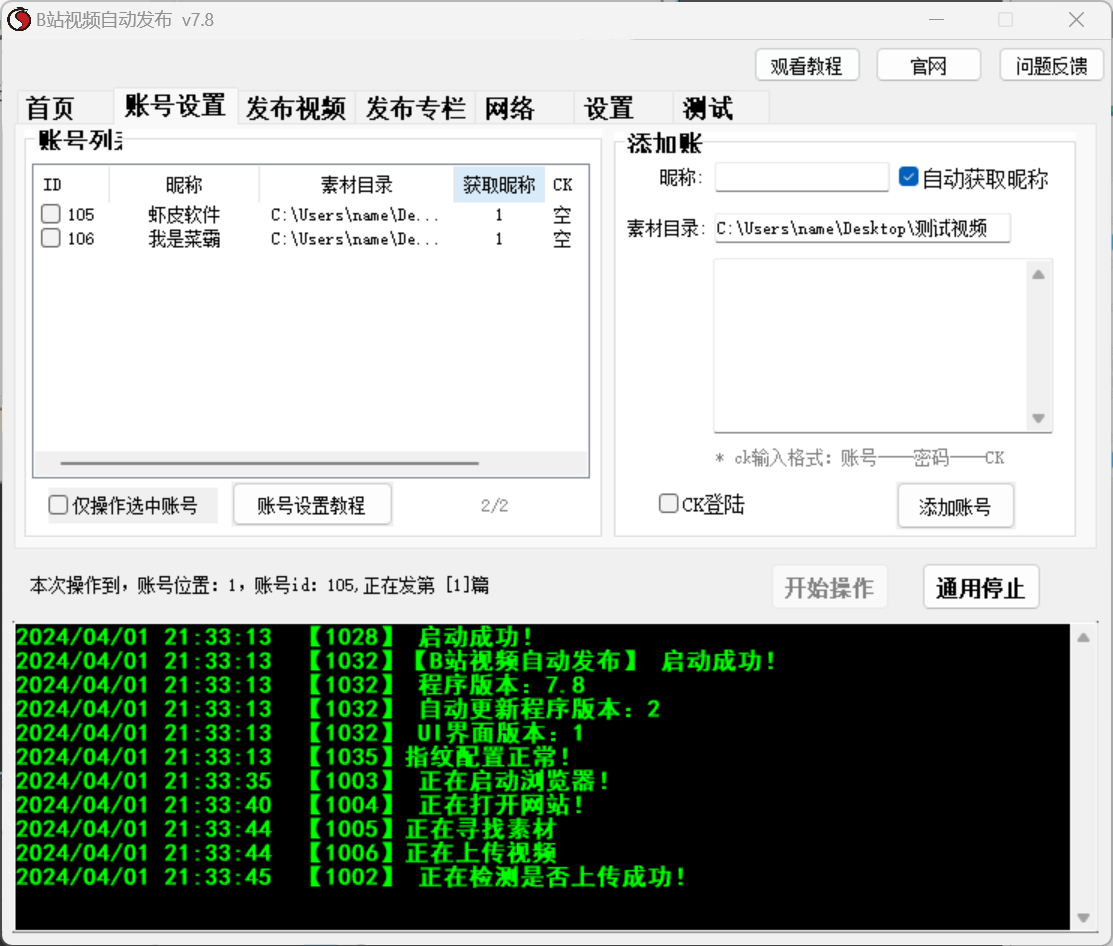Click CK text box scroll down arrow
The height and width of the screenshot is (946, 1113).
click(x=1038, y=418)
